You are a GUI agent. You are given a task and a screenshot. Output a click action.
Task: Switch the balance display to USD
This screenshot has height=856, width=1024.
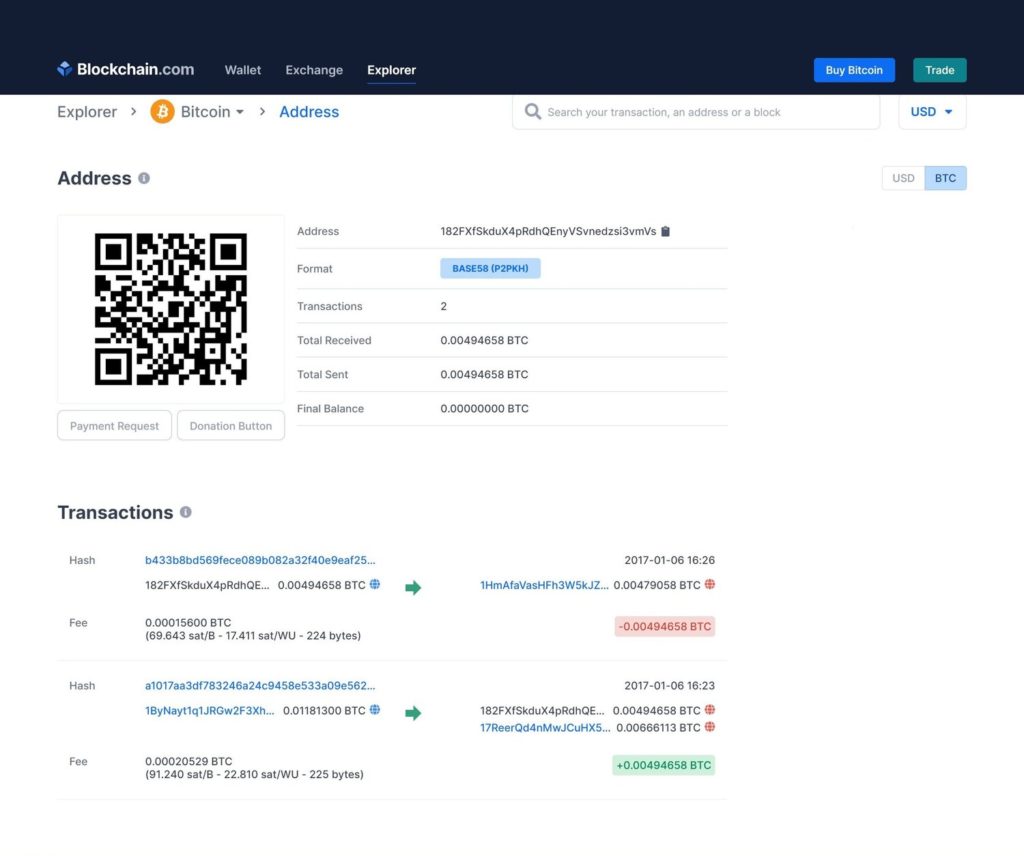point(903,178)
